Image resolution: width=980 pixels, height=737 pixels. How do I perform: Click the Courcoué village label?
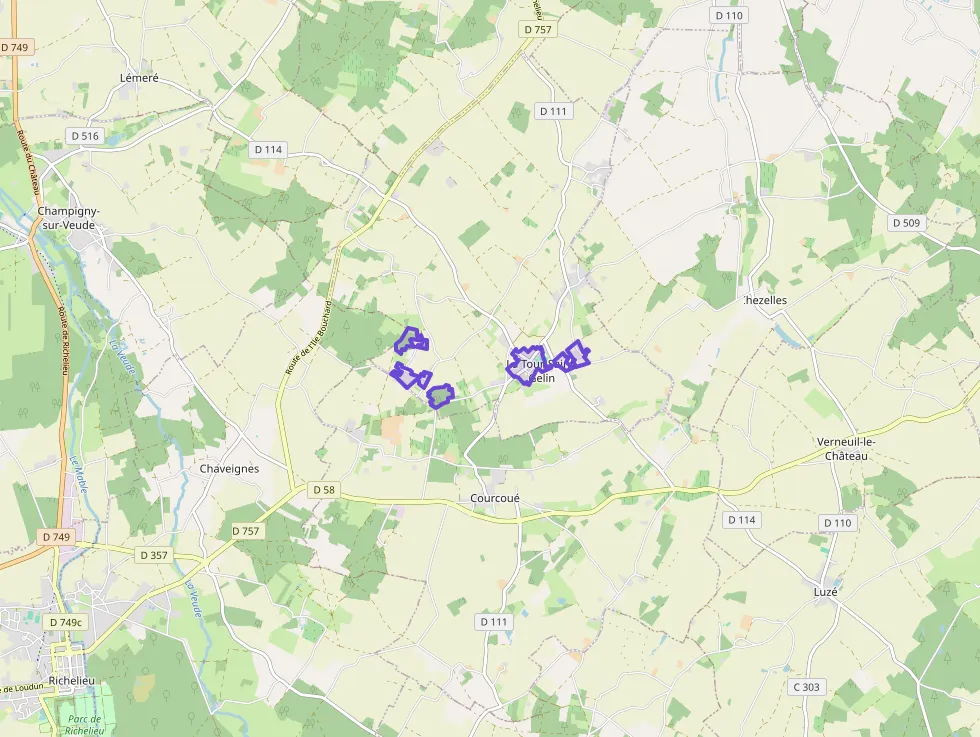click(x=494, y=498)
